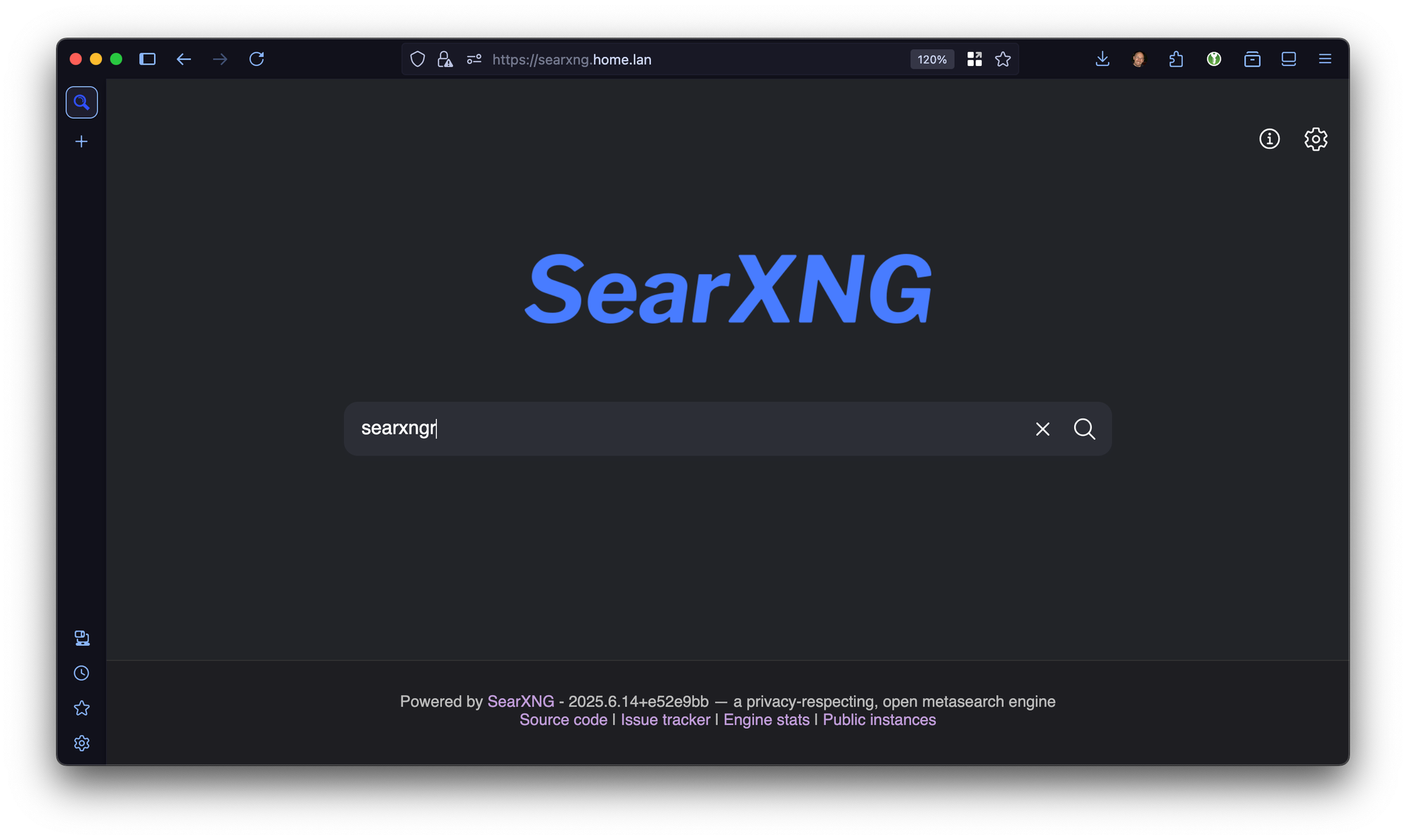1406x840 pixels.
Task: Go back to previous page
Action: click(183, 59)
